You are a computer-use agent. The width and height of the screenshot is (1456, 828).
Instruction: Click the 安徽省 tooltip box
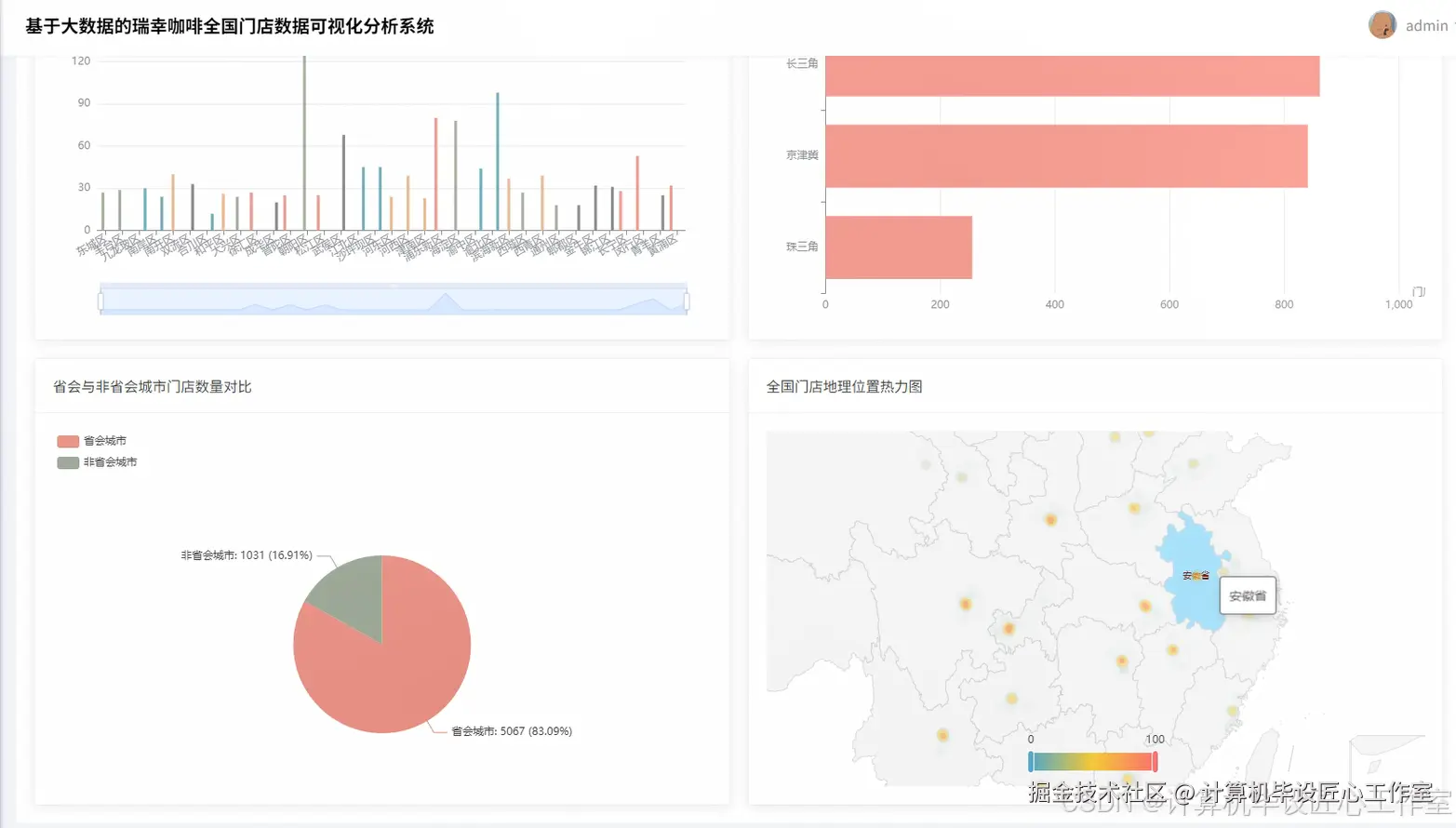pyautogui.click(x=1248, y=595)
